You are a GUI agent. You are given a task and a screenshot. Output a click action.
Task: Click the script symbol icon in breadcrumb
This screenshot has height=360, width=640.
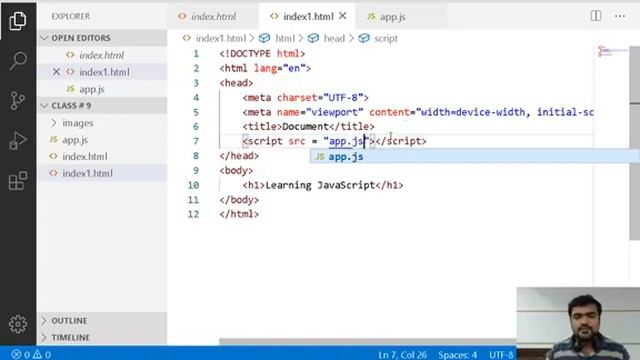point(364,38)
